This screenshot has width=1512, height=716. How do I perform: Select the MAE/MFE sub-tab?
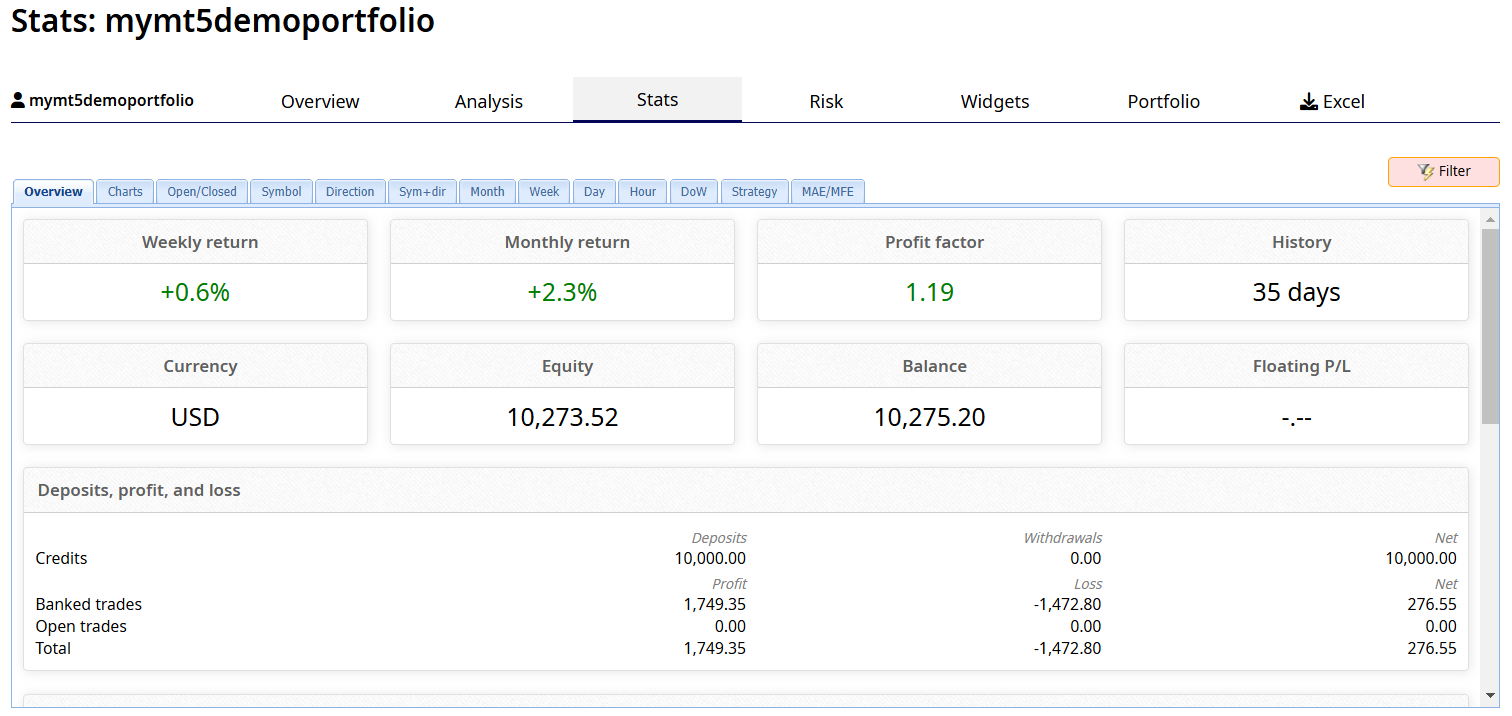pos(827,191)
